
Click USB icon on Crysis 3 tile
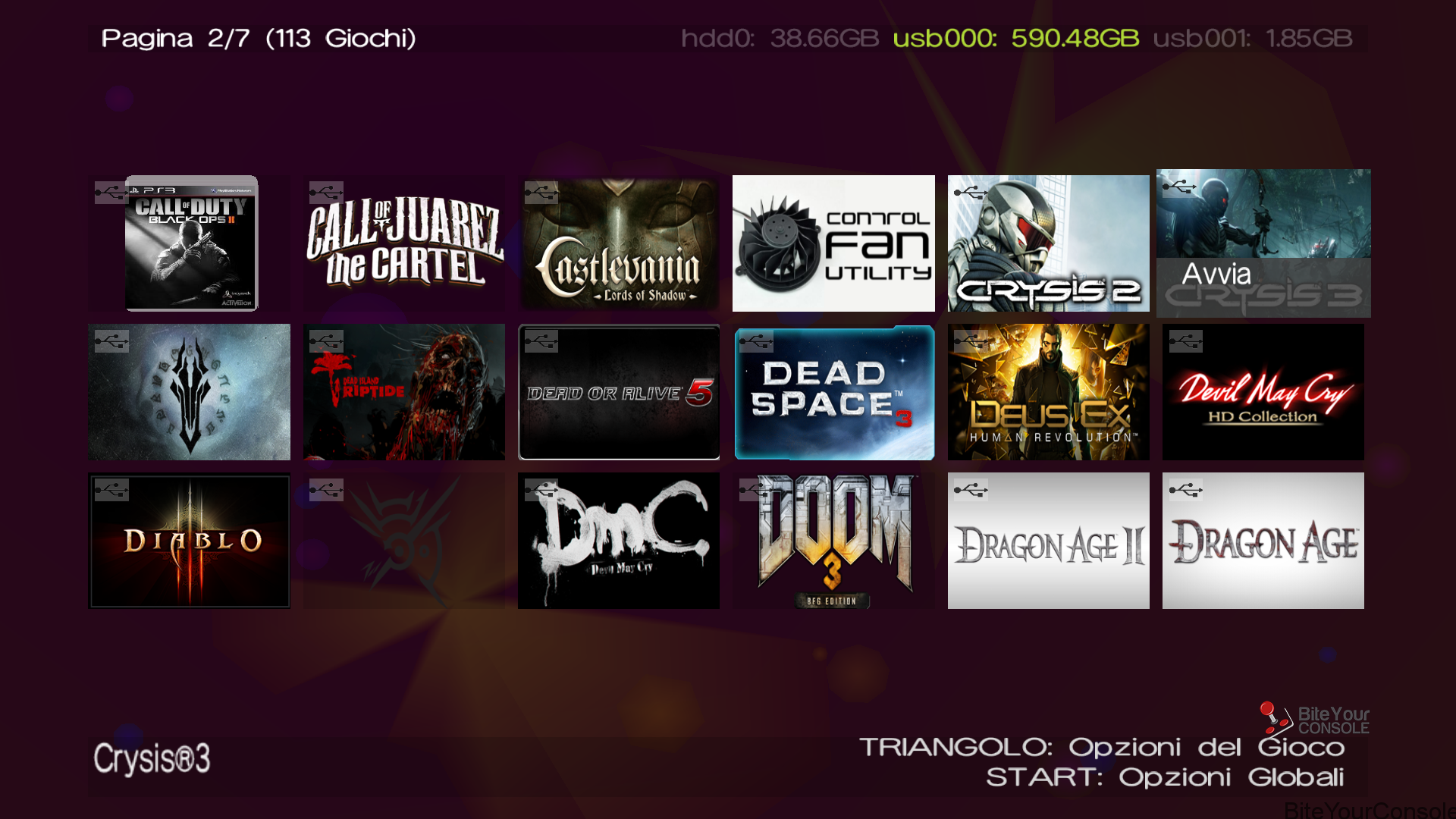[1180, 187]
